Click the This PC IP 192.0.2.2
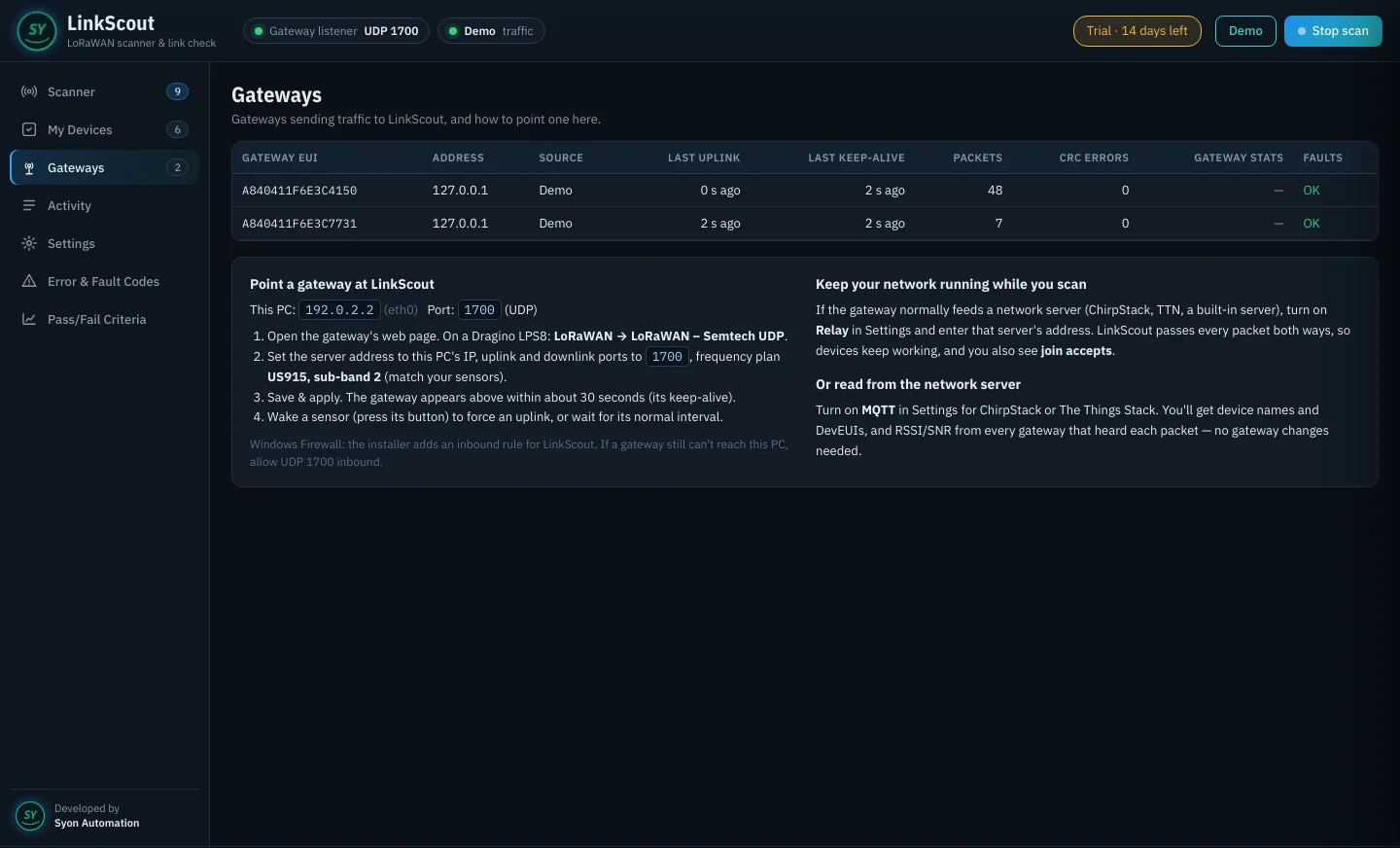 coord(339,310)
